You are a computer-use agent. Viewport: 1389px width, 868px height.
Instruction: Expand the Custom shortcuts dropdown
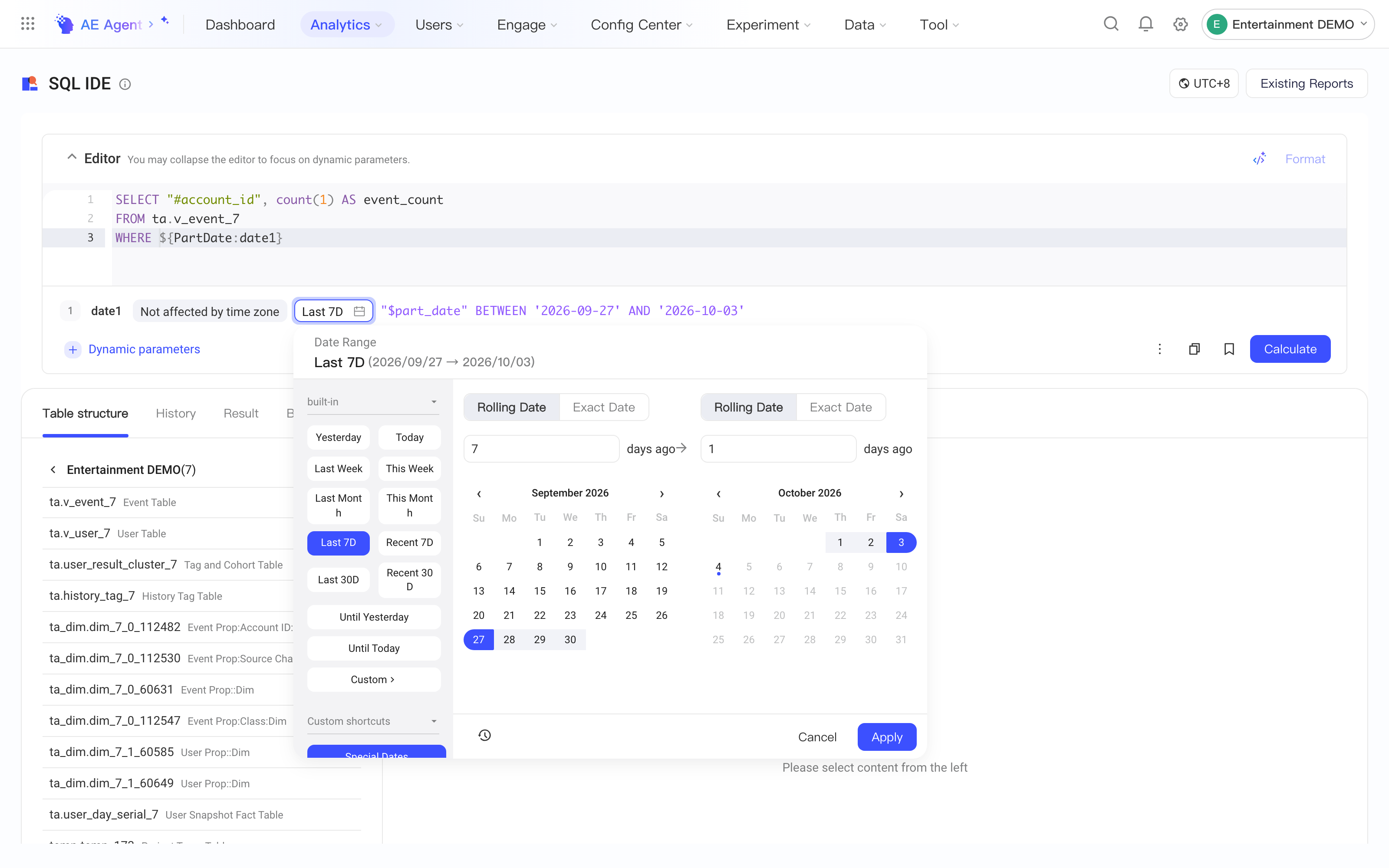373,721
